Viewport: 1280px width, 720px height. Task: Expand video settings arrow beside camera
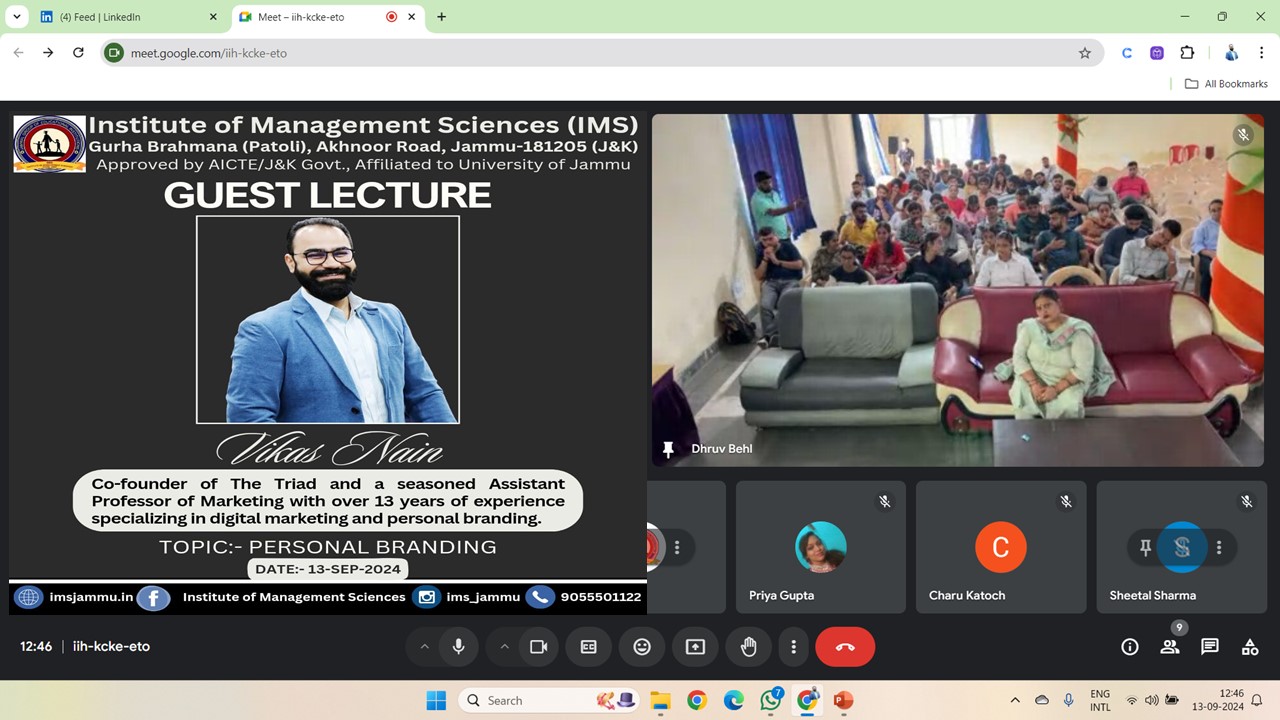tap(504, 647)
